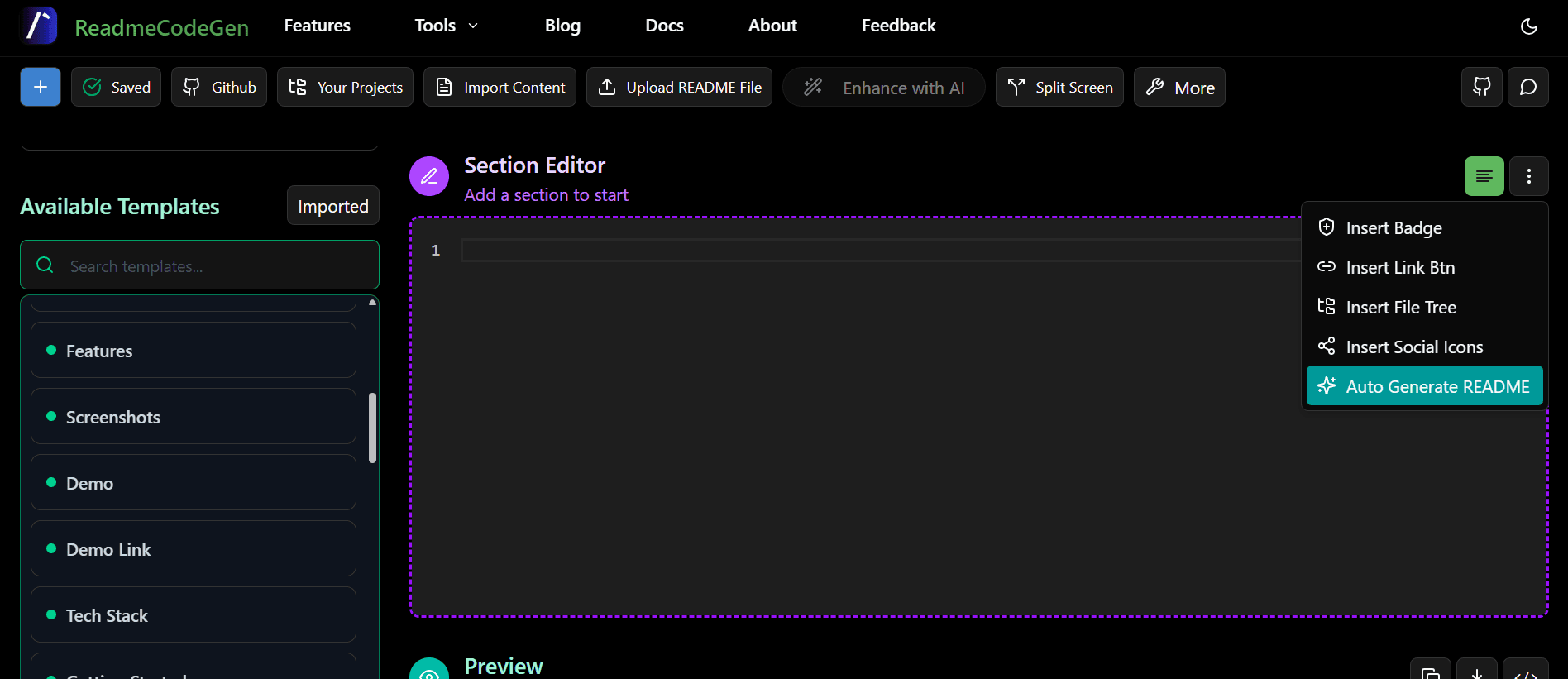Click the Auto Generate sparkle icon
The height and width of the screenshot is (679, 1568).
(1327, 385)
